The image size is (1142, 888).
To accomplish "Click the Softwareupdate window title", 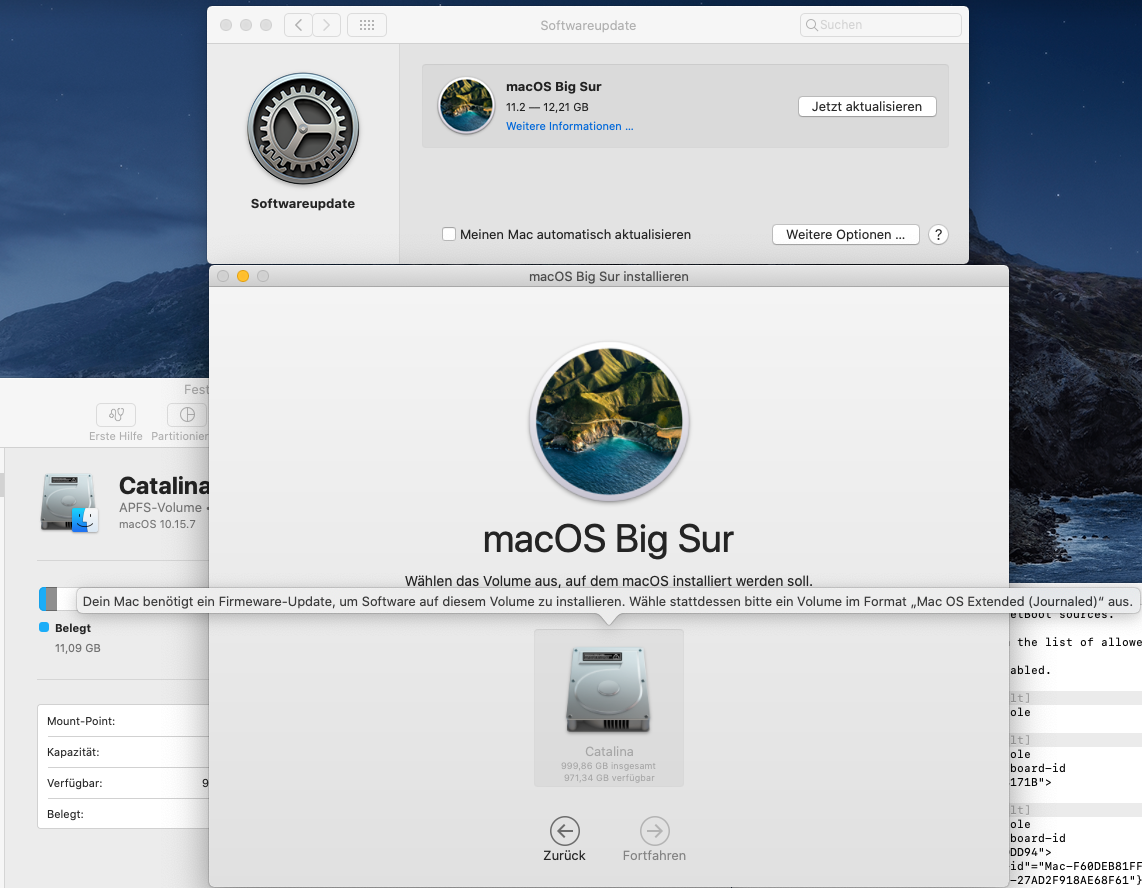I will pos(588,25).
